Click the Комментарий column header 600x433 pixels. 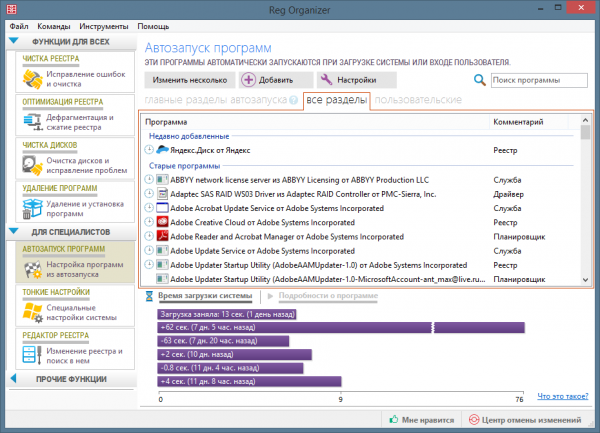[529, 122]
